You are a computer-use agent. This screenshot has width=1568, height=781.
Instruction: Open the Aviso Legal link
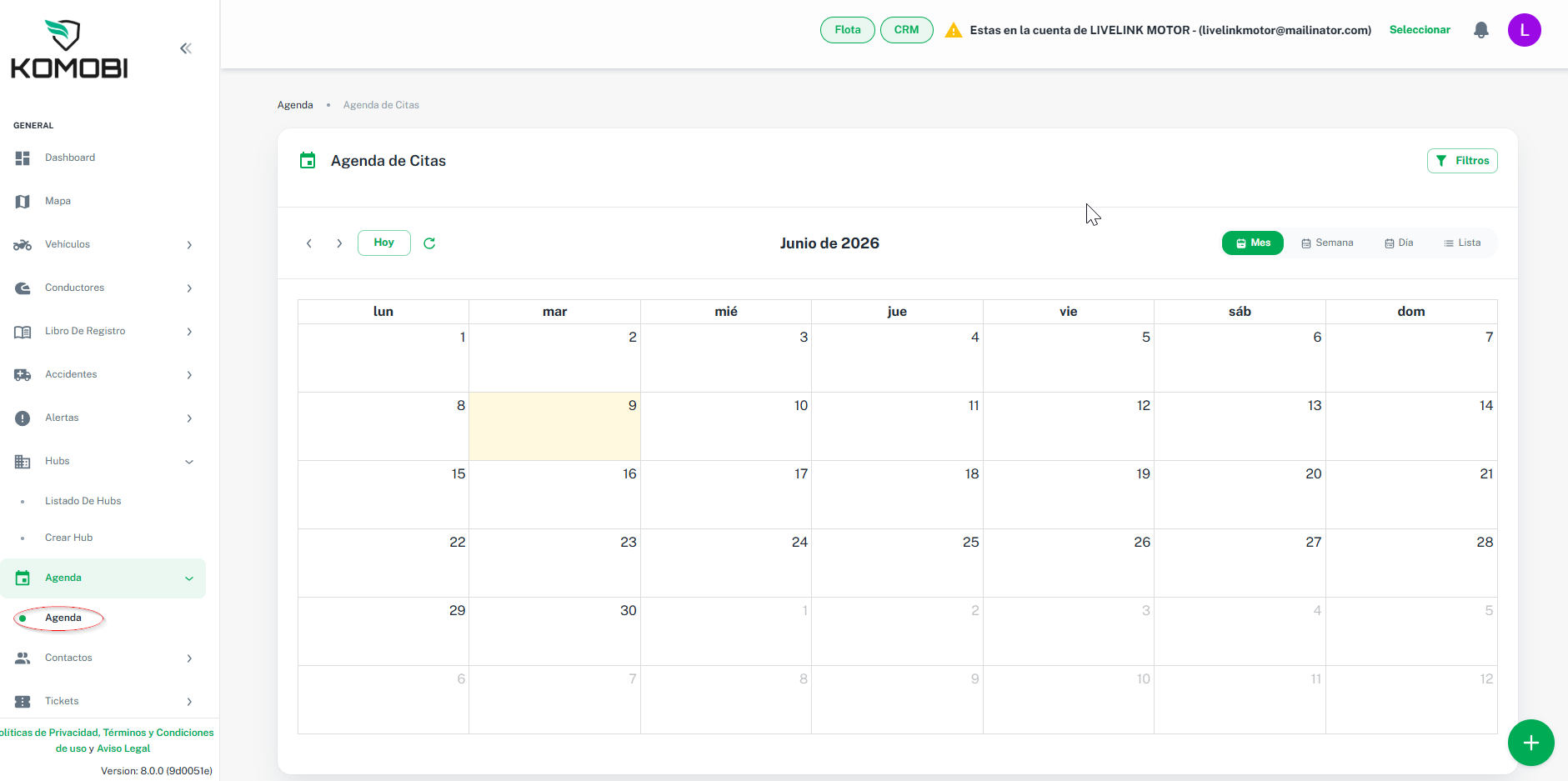pyautogui.click(x=123, y=748)
